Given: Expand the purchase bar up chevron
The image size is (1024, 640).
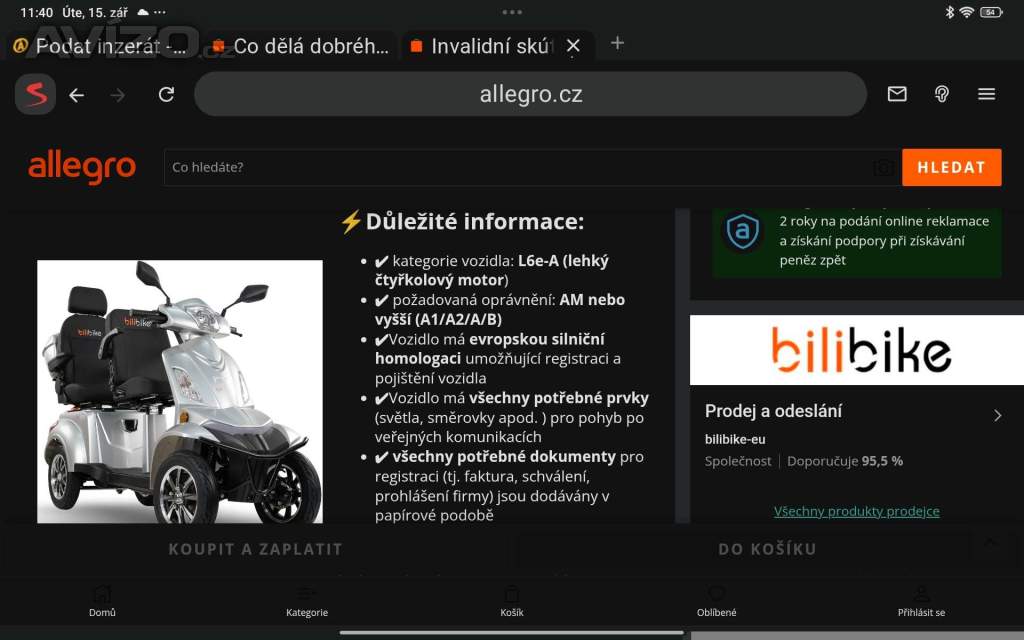Looking at the screenshot, I should coord(991,543).
